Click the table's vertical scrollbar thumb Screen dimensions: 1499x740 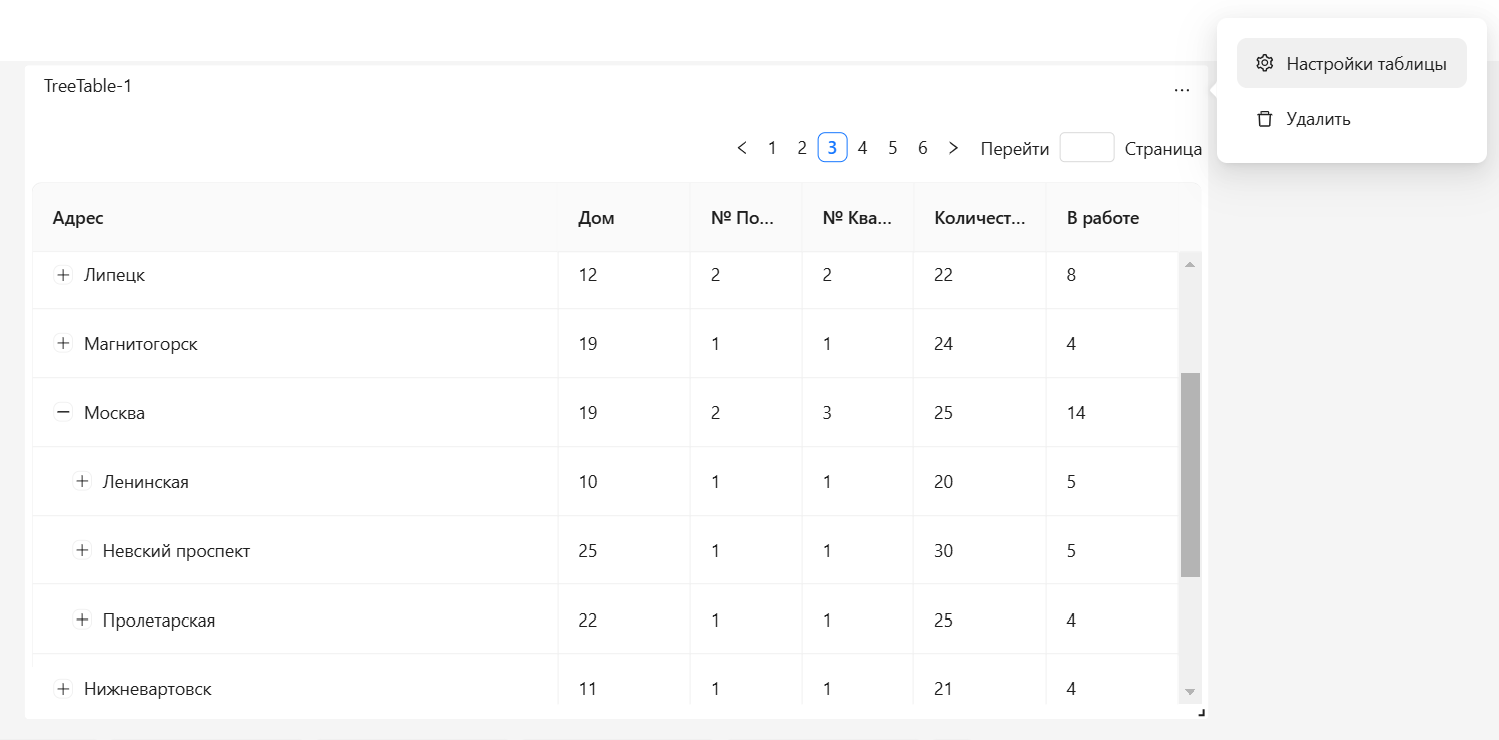(x=1190, y=475)
